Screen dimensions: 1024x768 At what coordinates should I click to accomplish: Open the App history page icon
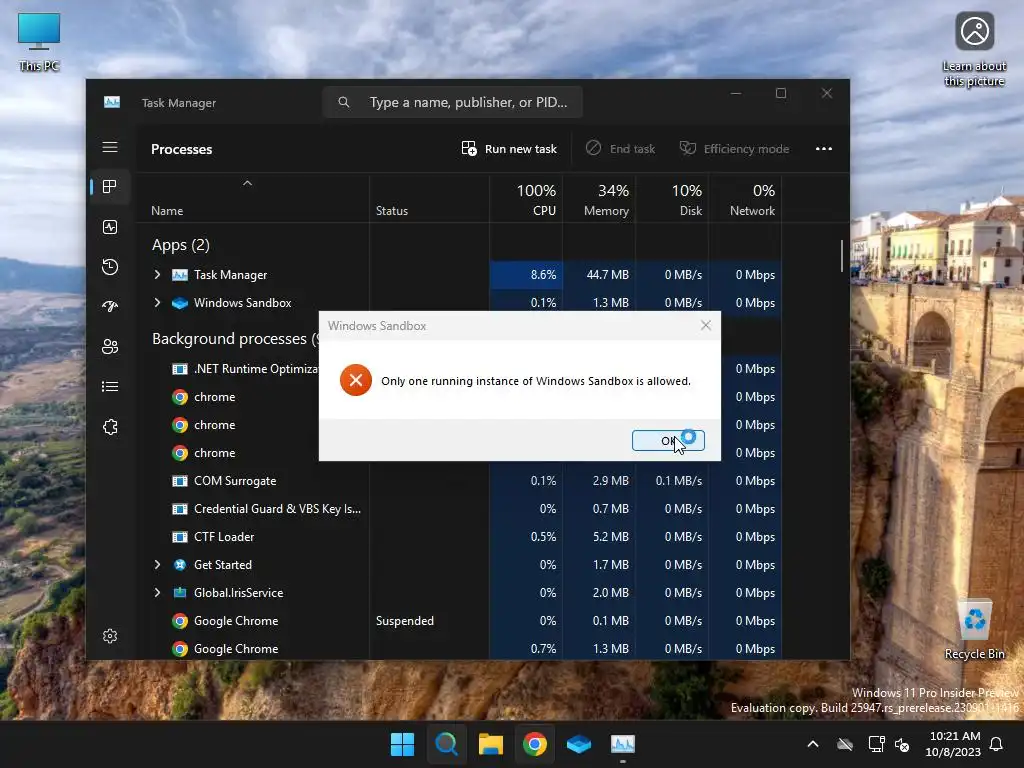click(x=110, y=267)
